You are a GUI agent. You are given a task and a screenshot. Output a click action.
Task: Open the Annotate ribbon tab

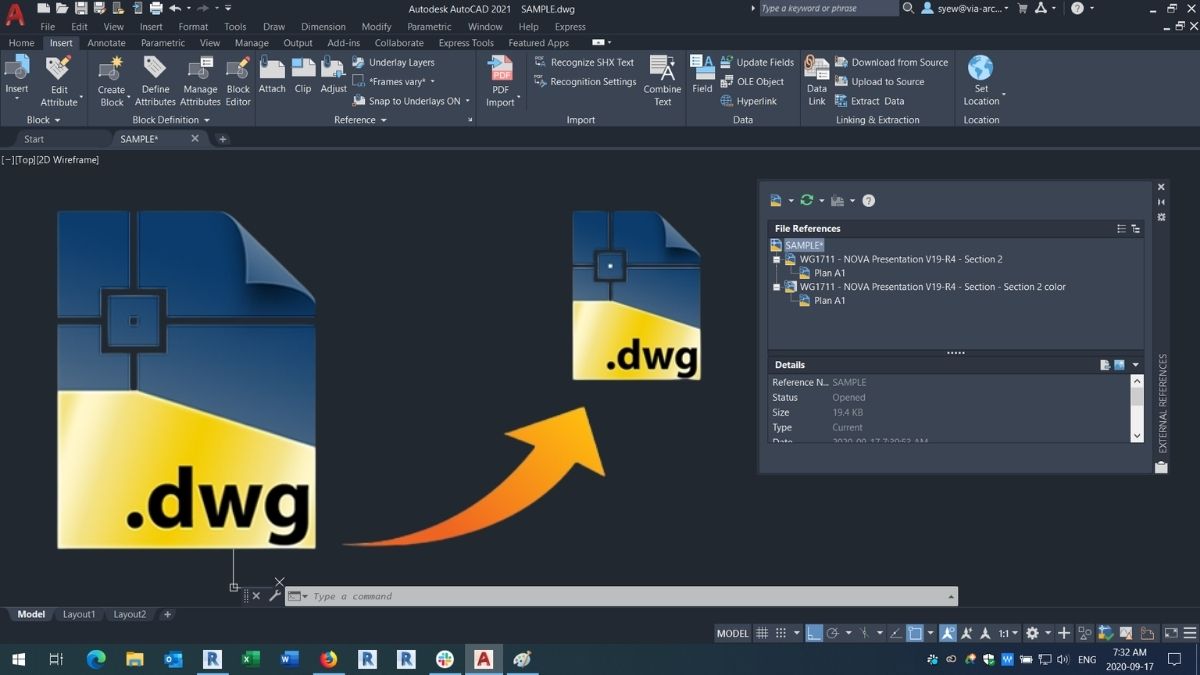point(106,43)
